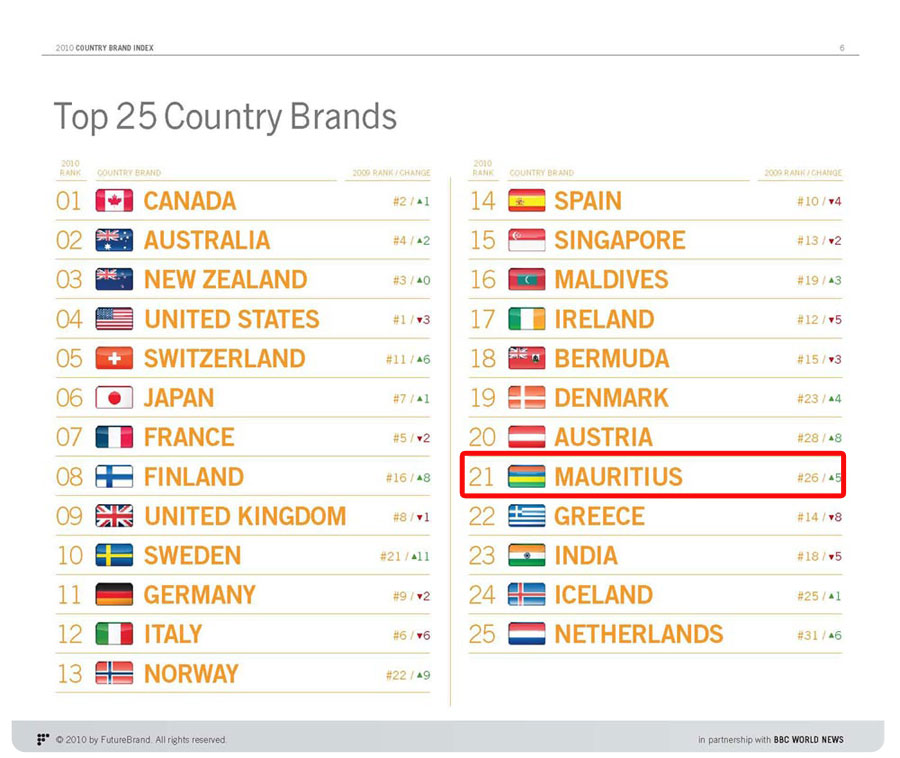Image resolution: width=900 pixels, height=758 pixels.
Task: Select the MAURITIUS country name text
Action: (618, 477)
